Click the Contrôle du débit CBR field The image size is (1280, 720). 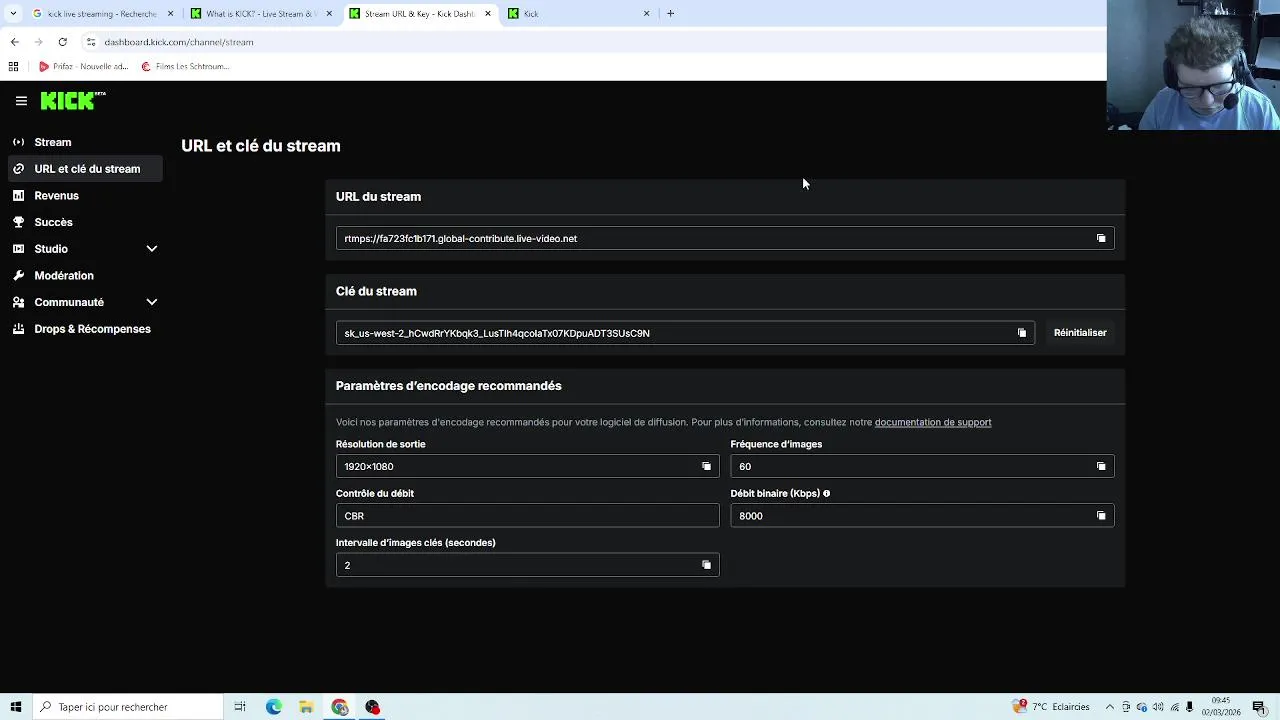pos(527,516)
